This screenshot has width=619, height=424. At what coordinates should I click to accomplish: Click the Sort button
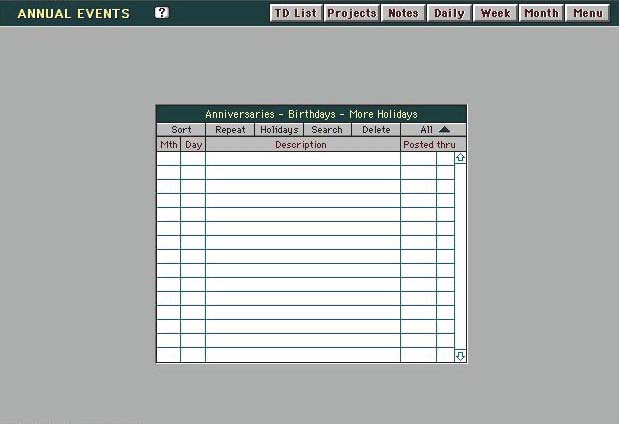[181, 130]
